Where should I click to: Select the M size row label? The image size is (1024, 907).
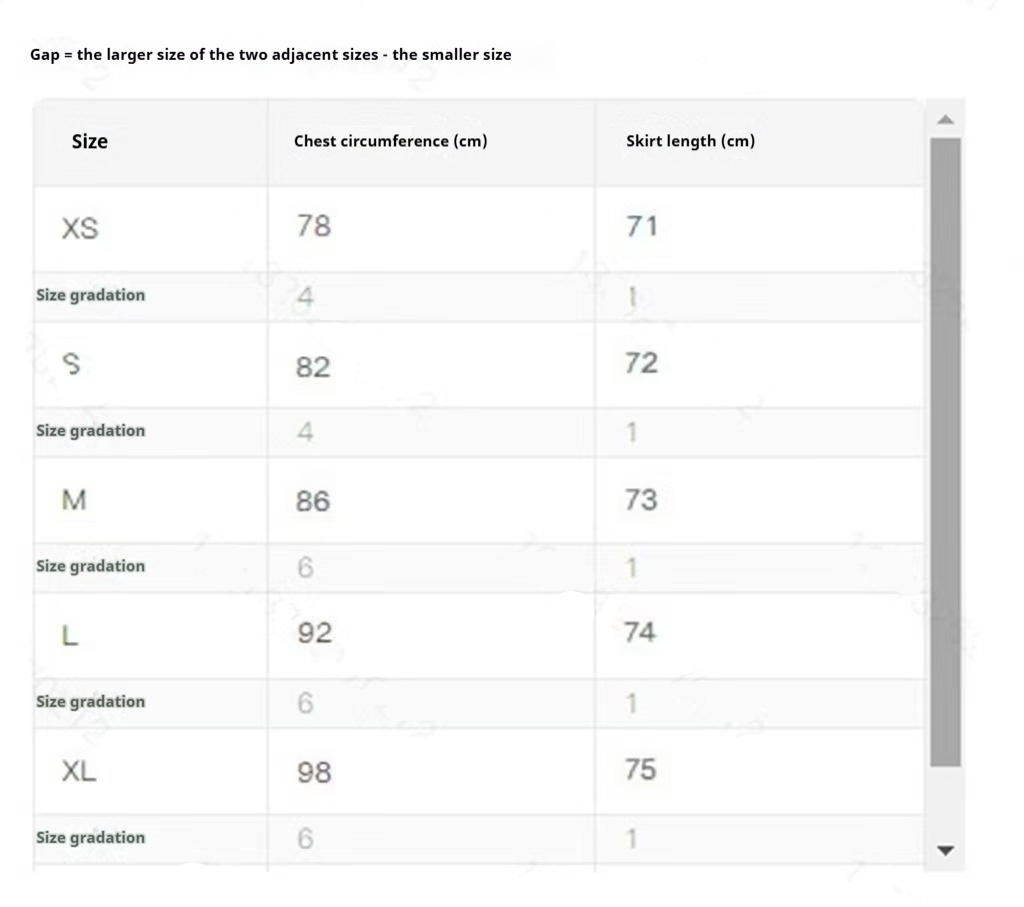click(x=74, y=500)
